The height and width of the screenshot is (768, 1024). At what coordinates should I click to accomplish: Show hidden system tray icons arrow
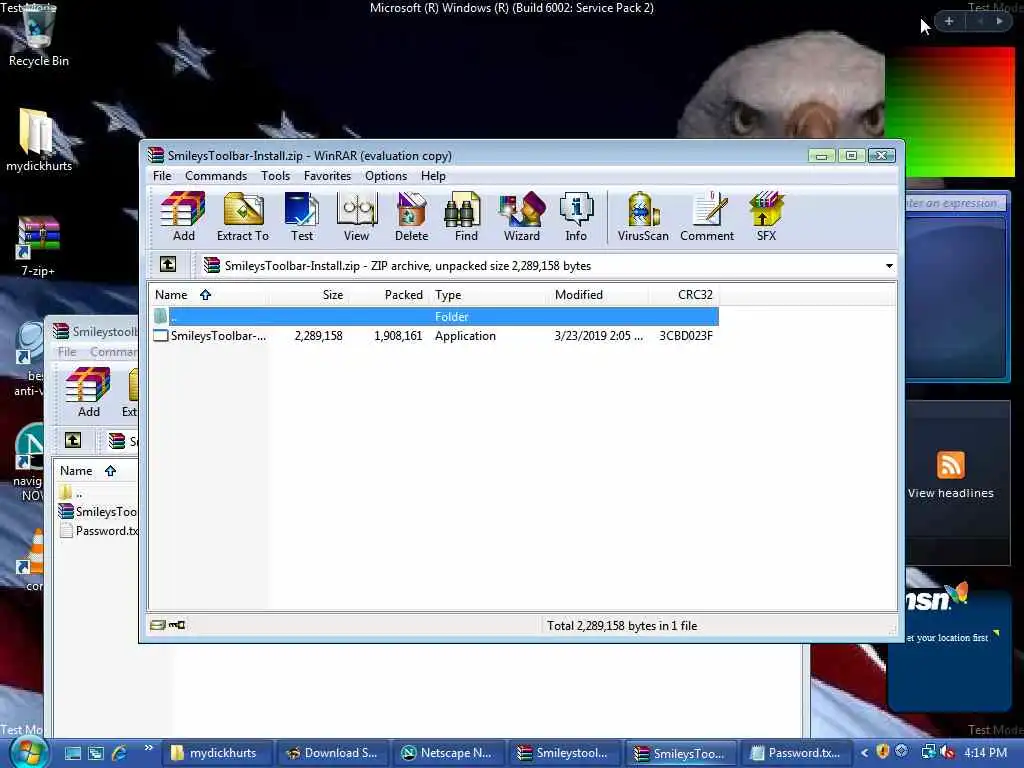point(865,753)
